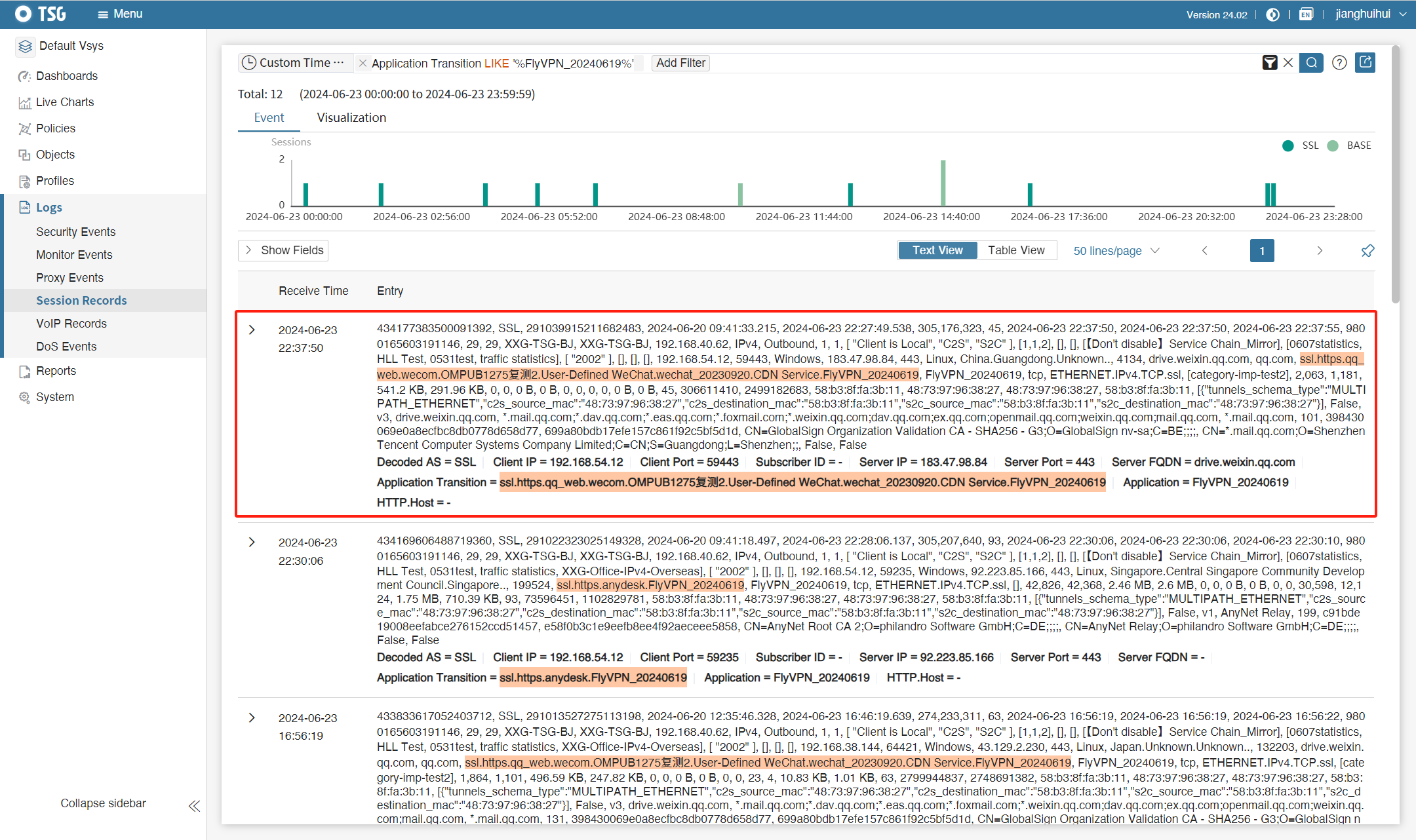The width and height of the screenshot is (1416, 840).
Task: Clear filters with the X icon
Action: tap(1288, 63)
